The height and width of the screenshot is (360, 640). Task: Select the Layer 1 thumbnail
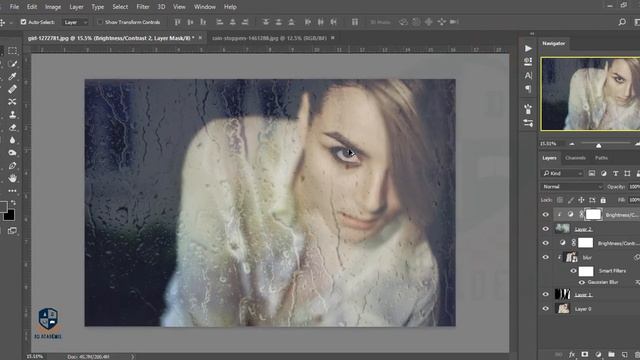pyautogui.click(x=563, y=294)
